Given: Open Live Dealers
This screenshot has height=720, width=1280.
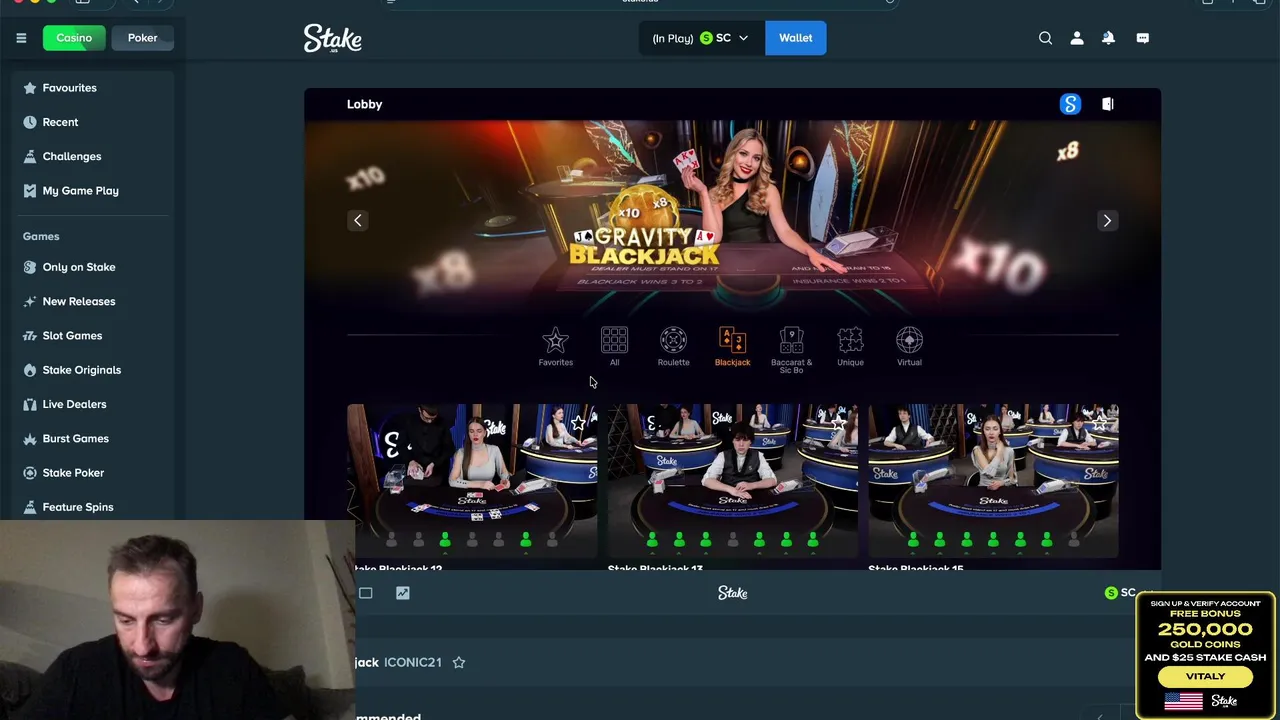Looking at the screenshot, I should (x=92, y=404).
